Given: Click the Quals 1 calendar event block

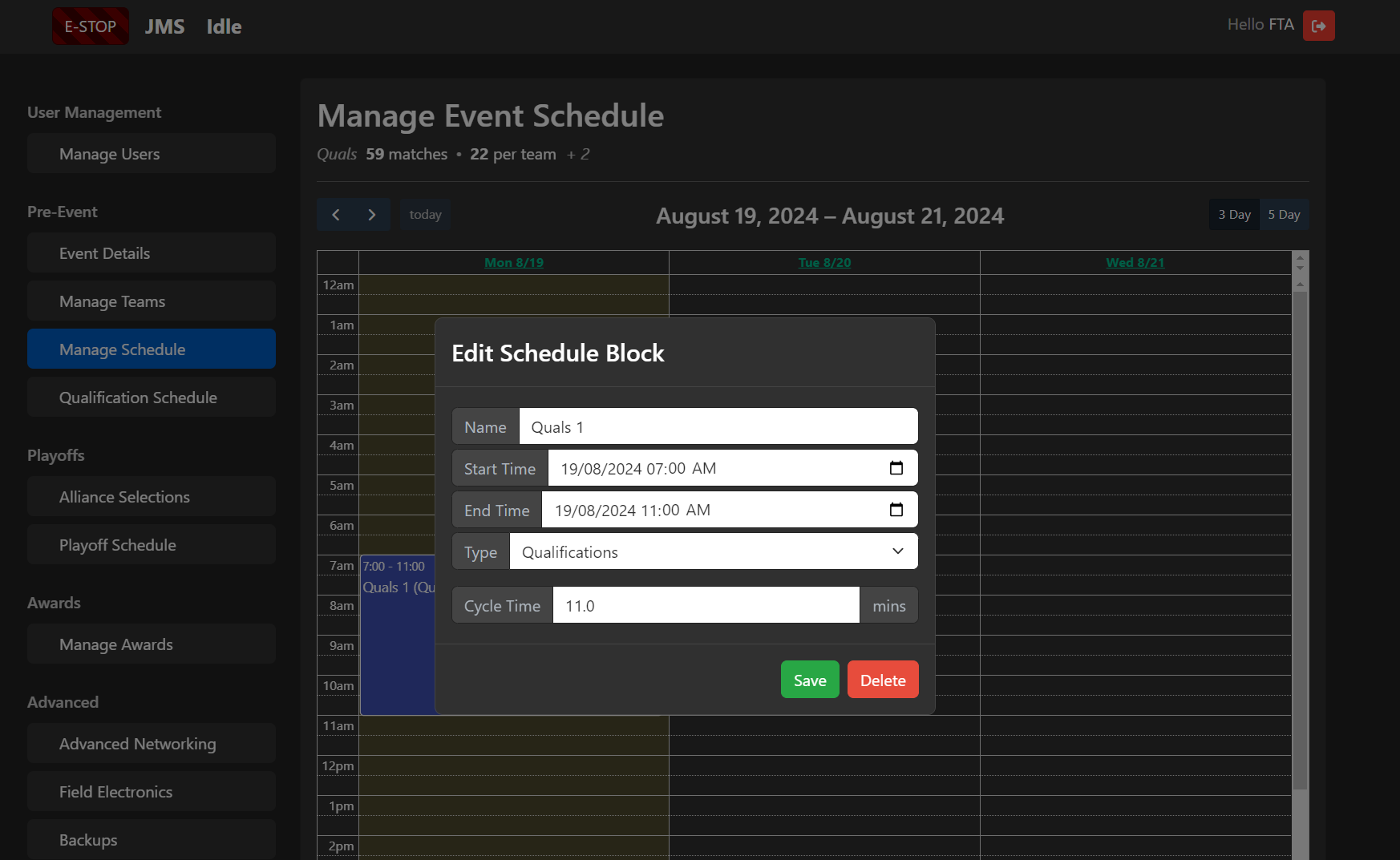Looking at the screenshot, I should [x=398, y=633].
